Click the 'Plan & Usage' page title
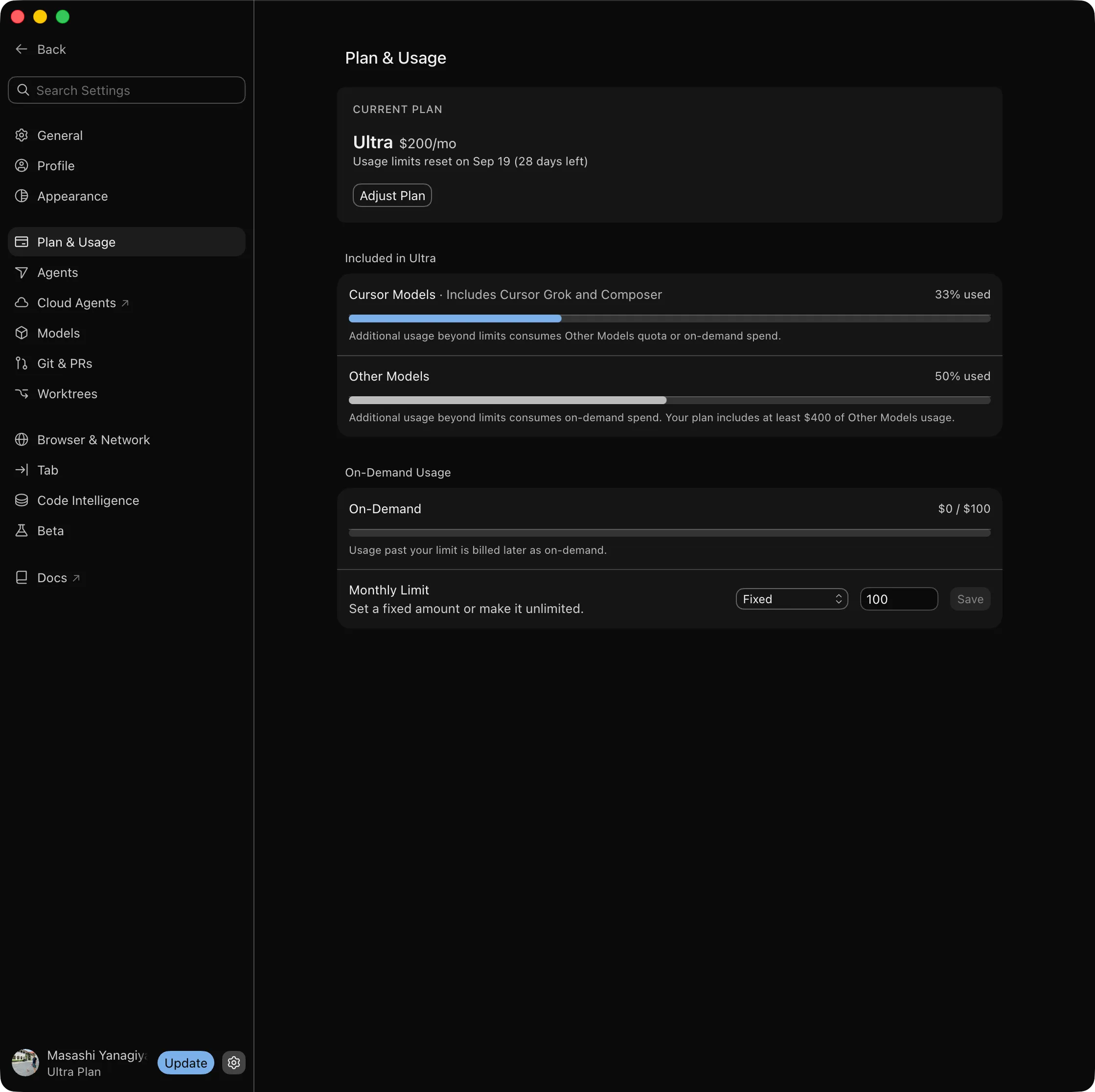The height and width of the screenshot is (1092, 1095). coord(396,58)
